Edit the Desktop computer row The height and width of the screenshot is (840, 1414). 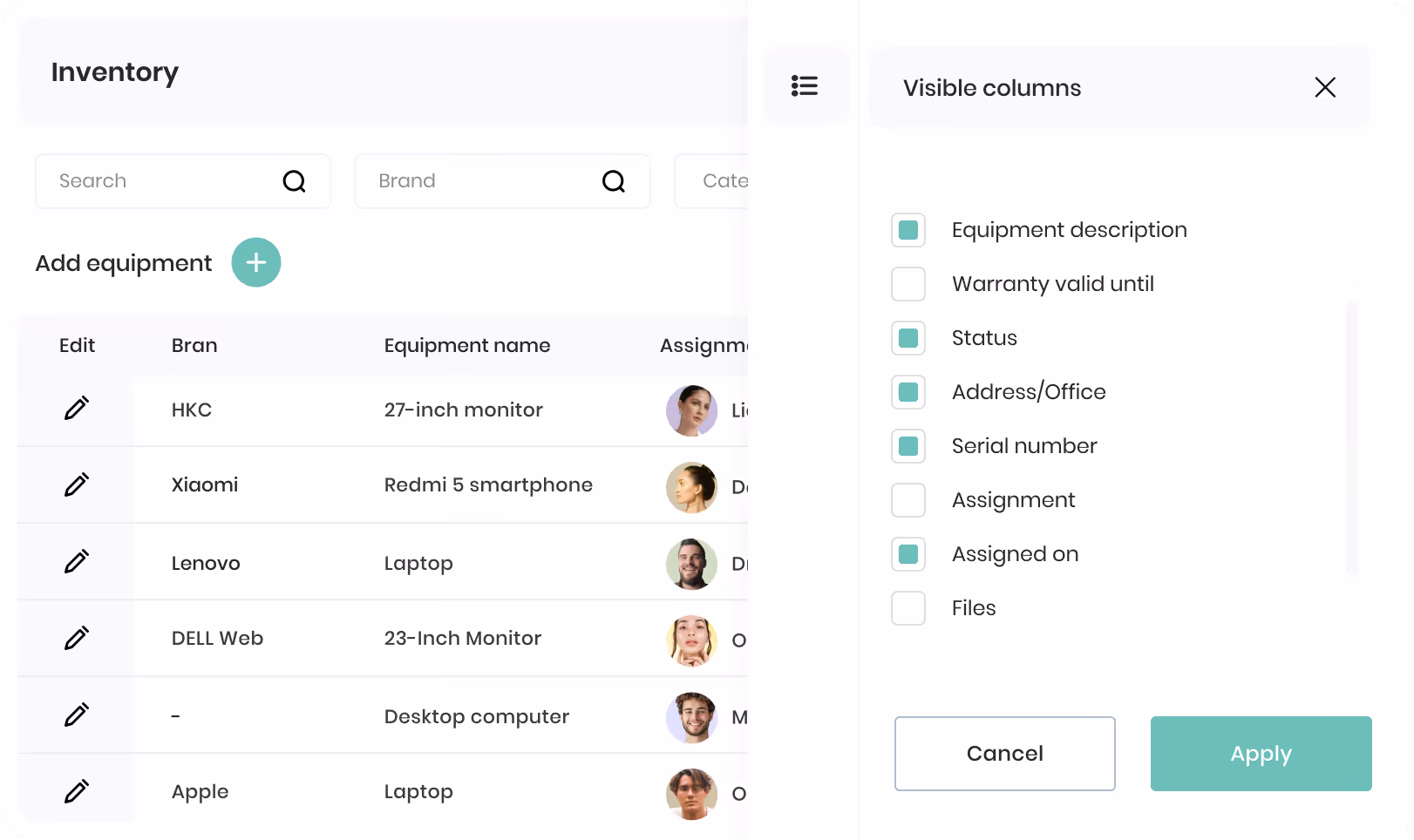[77, 715]
